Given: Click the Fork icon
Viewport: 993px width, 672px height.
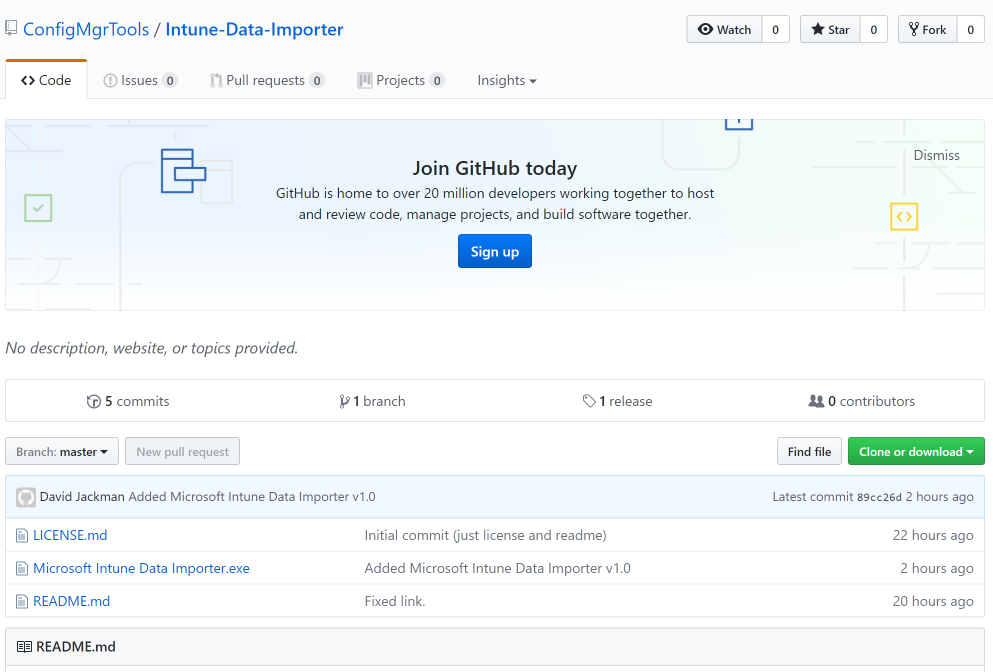Looking at the screenshot, I should pos(916,28).
